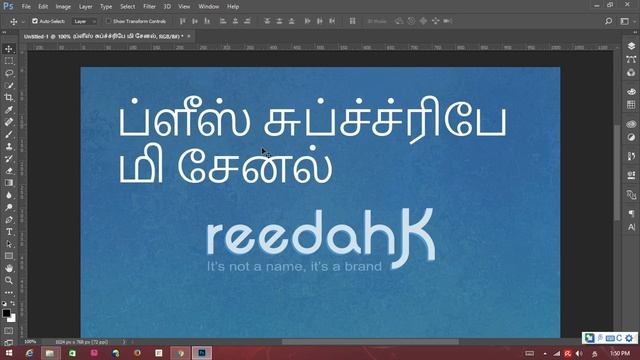640x360 pixels.
Task: Toggle the Auto-Select checkbox
Action: (x=35, y=21)
